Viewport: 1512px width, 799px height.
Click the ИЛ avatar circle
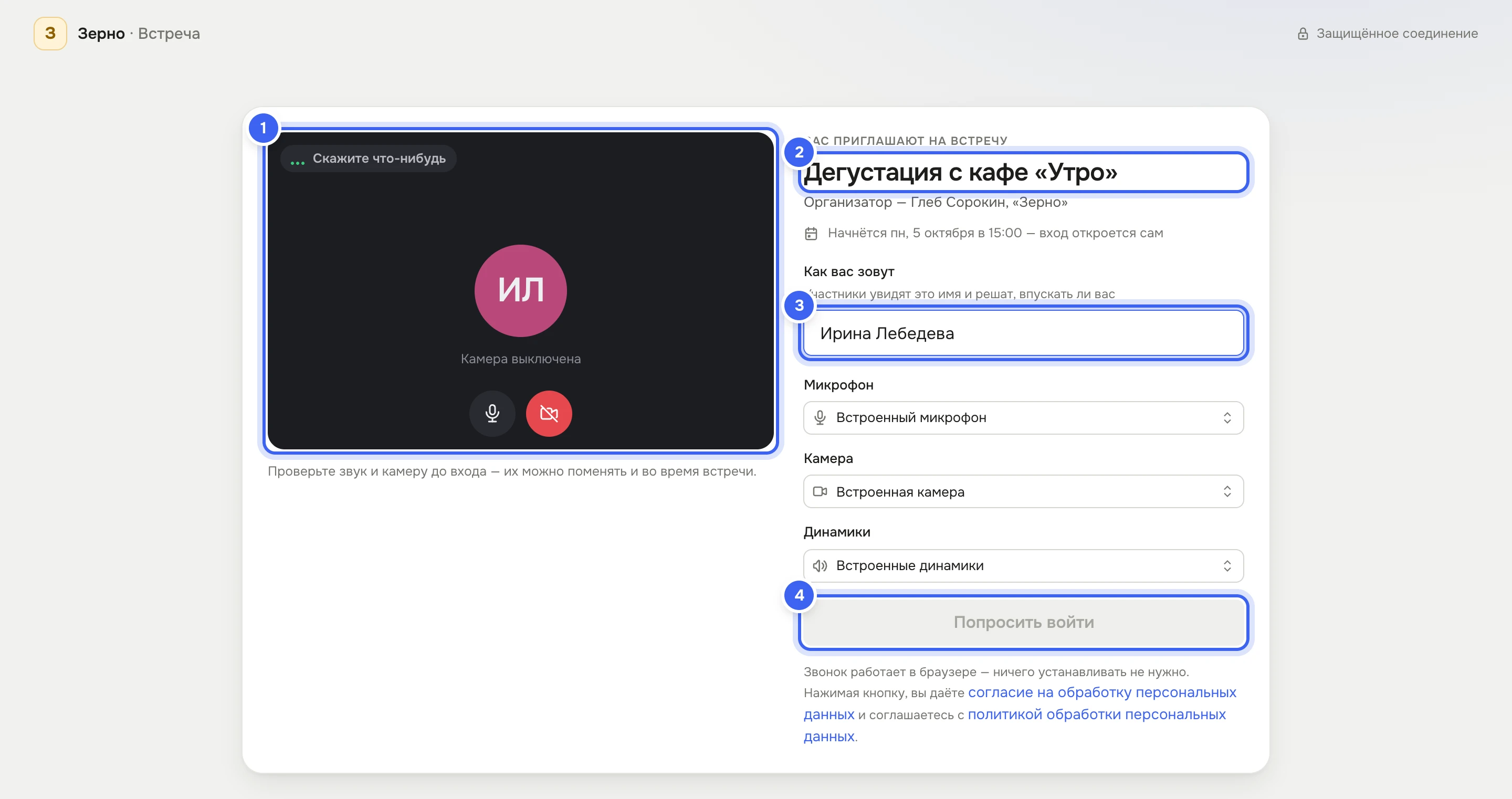(521, 291)
